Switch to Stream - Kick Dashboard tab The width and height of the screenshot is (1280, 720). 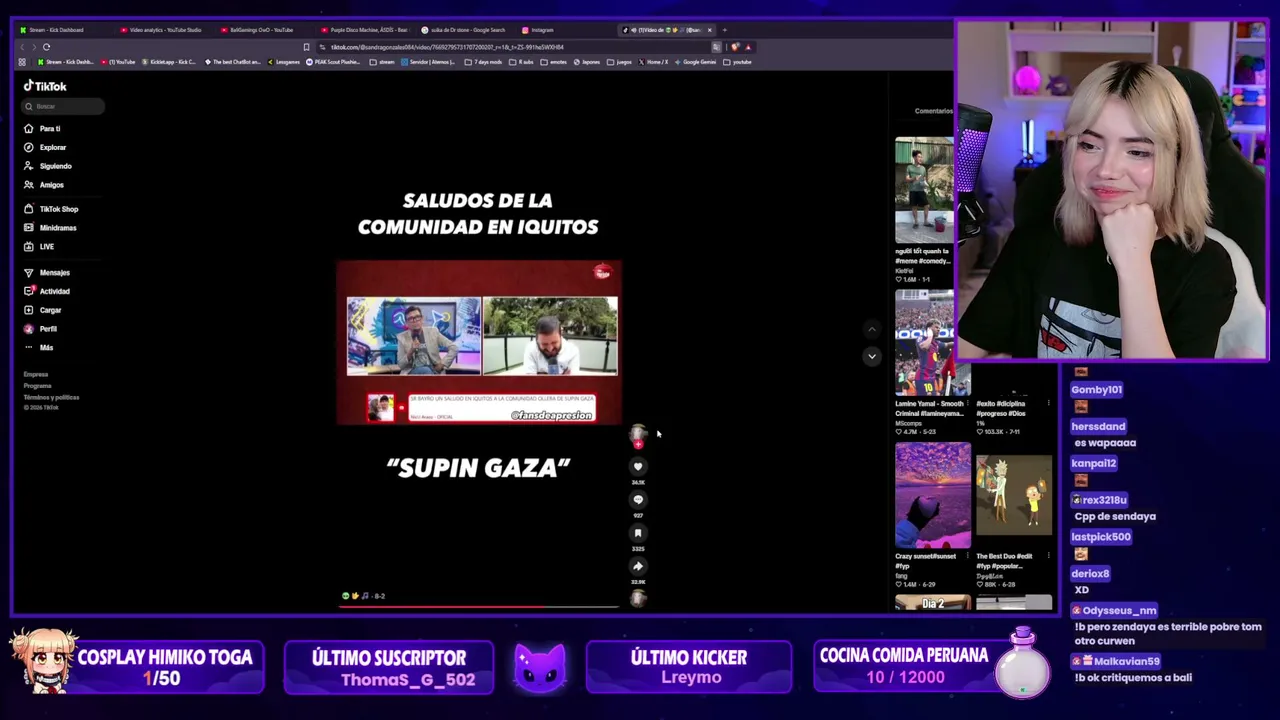click(x=62, y=30)
